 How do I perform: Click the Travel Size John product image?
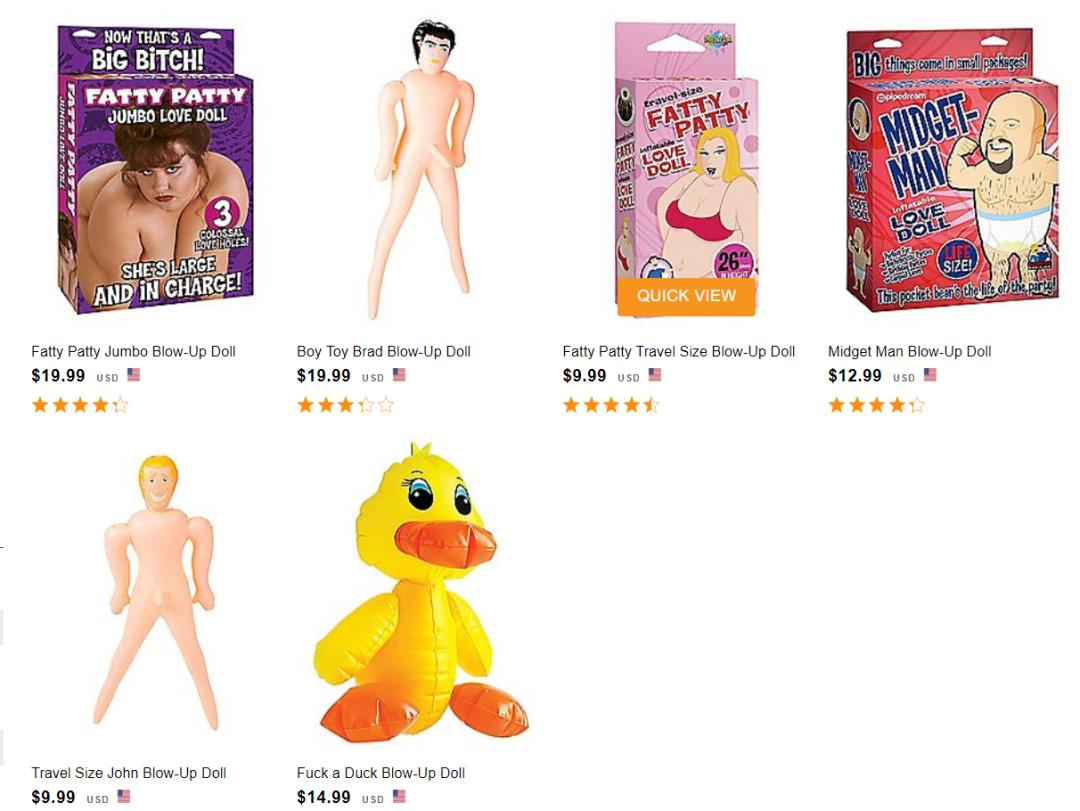click(160, 593)
